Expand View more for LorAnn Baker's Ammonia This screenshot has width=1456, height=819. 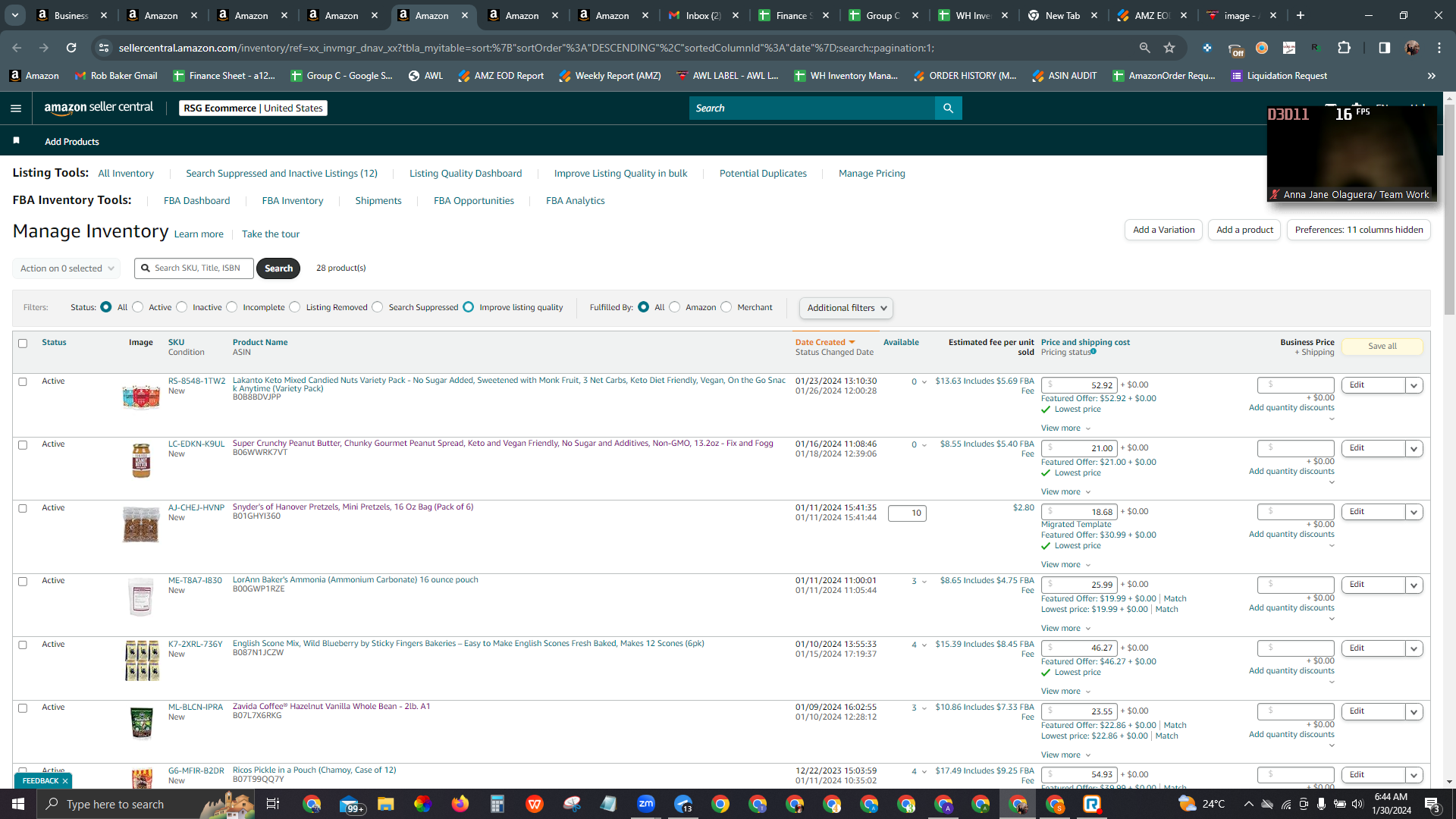click(1065, 629)
